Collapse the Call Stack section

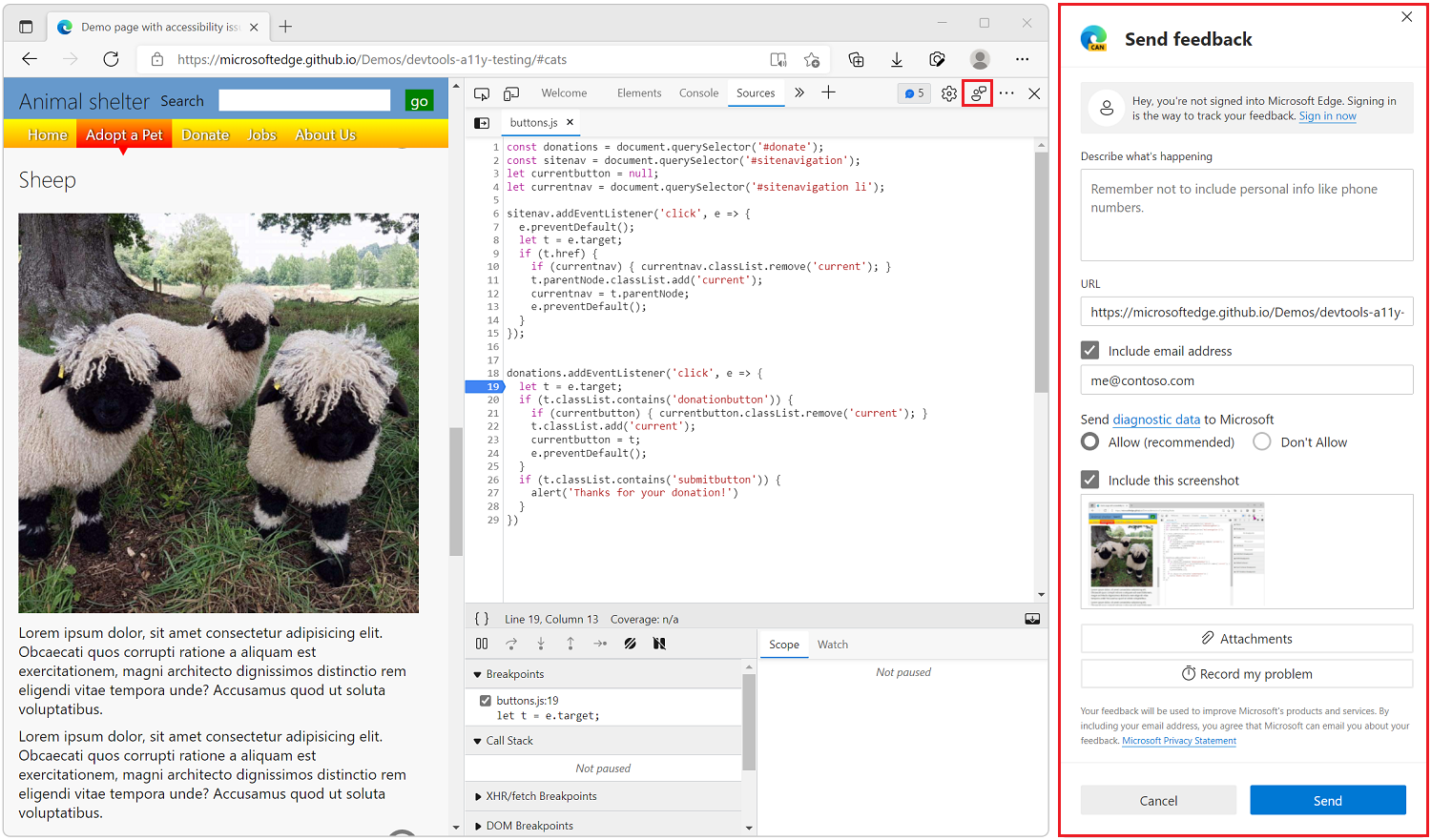coord(478,740)
